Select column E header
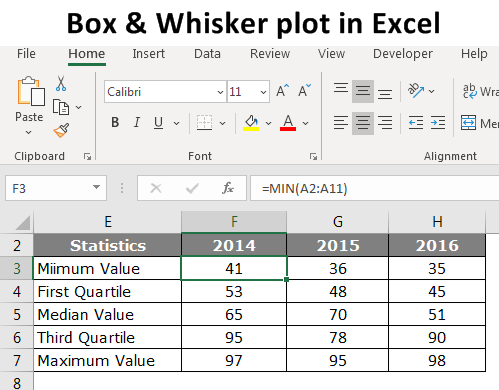Screen dimensions: 499x390 click(x=107, y=222)
